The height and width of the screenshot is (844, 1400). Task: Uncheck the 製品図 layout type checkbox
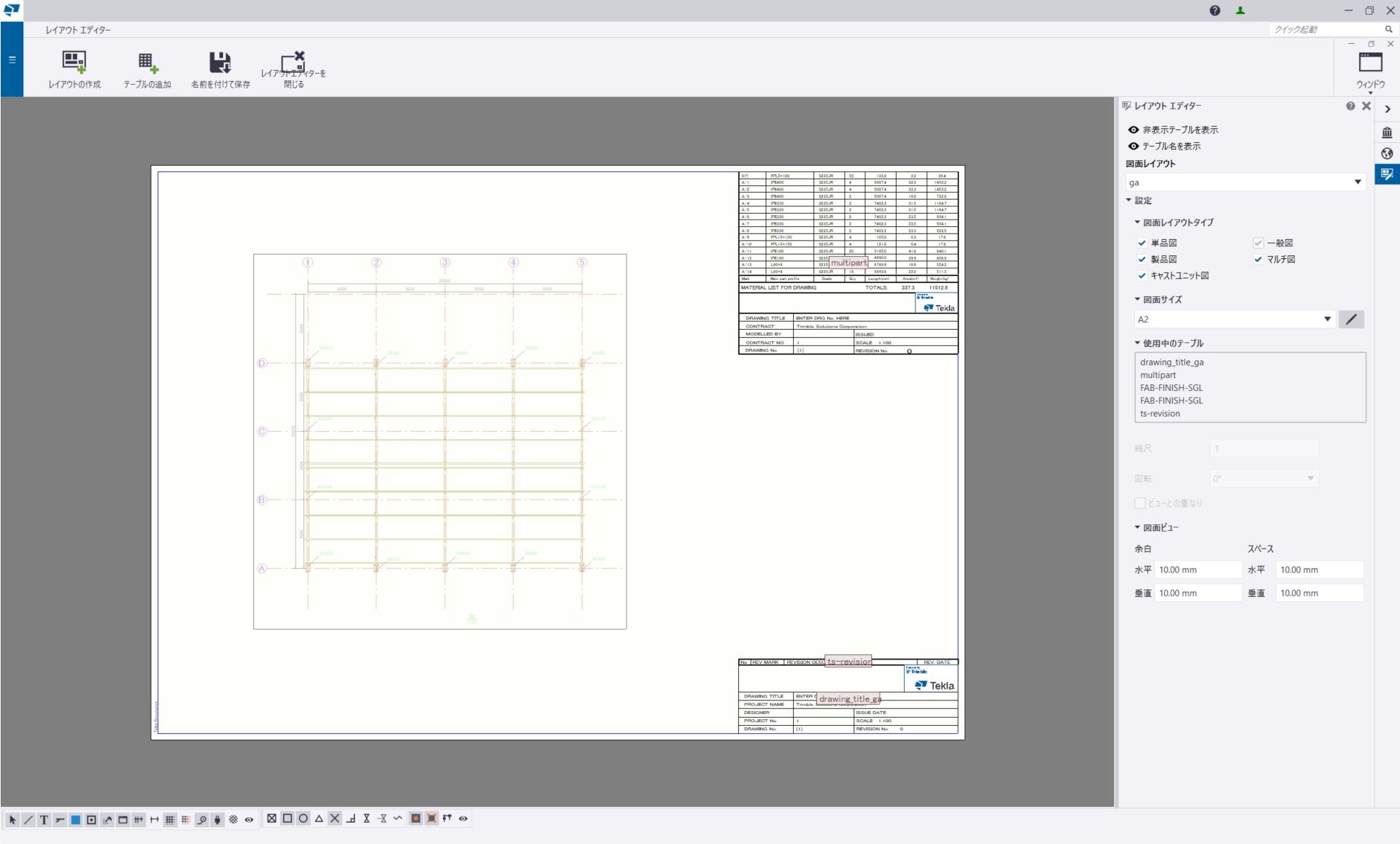click(1142, 259)
